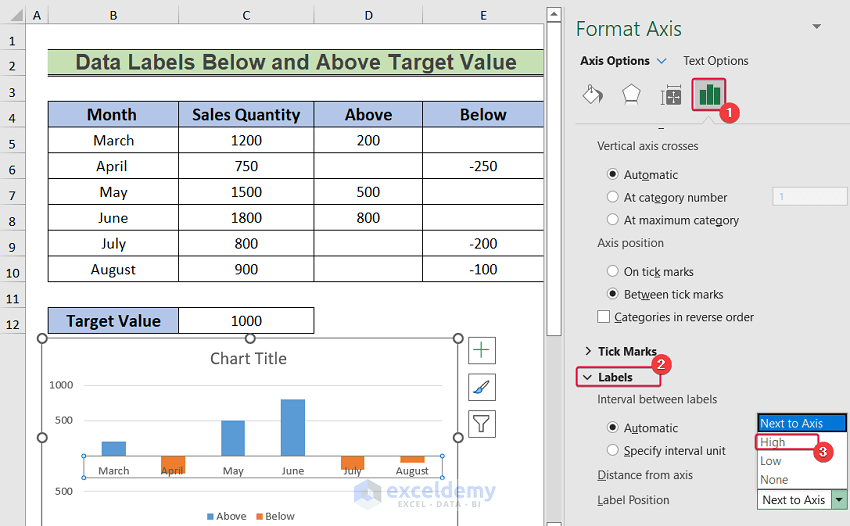The image size is (850, 526).
Task: Select Between tick marks axis position
Action: (613, 294)
